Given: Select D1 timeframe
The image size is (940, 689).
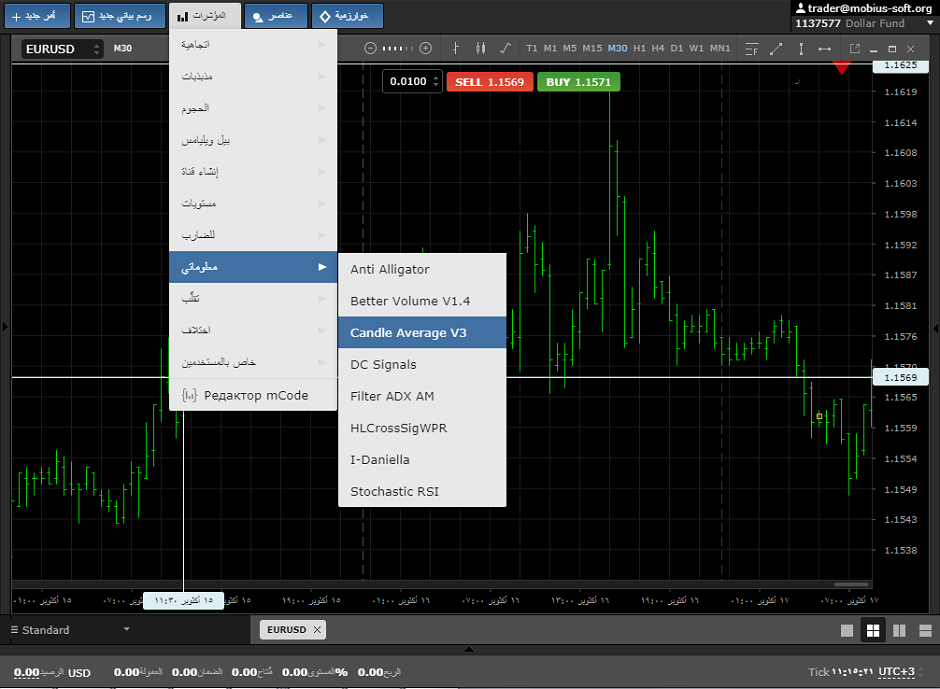Looking at the screenshot, I should [x=677, y=49].
